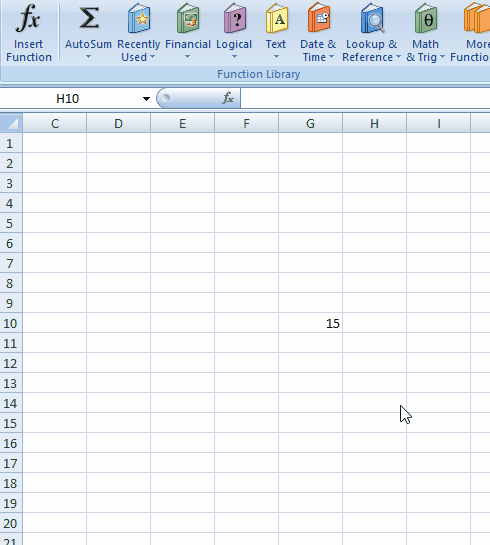The image size is (490, 545).
Task: Open the Logical functions book icon
Action: 235,18
